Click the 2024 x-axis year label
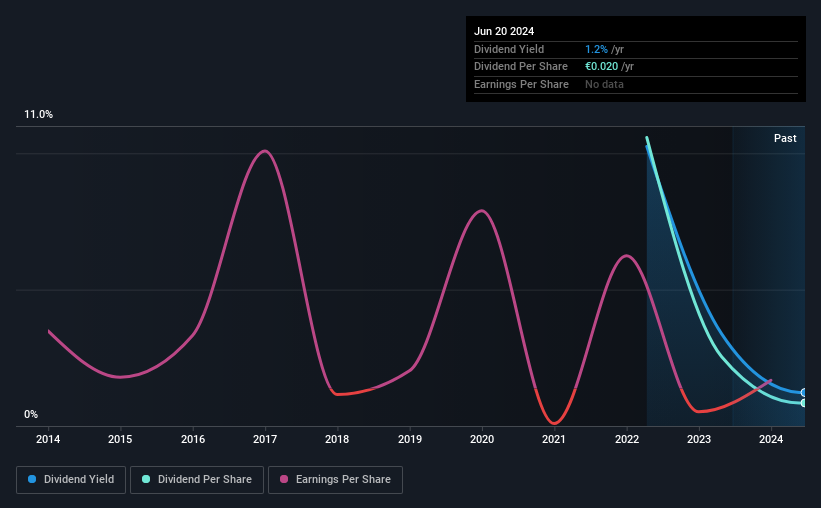The width and height of the screenshot is (821, 508). tap(771, 439)
